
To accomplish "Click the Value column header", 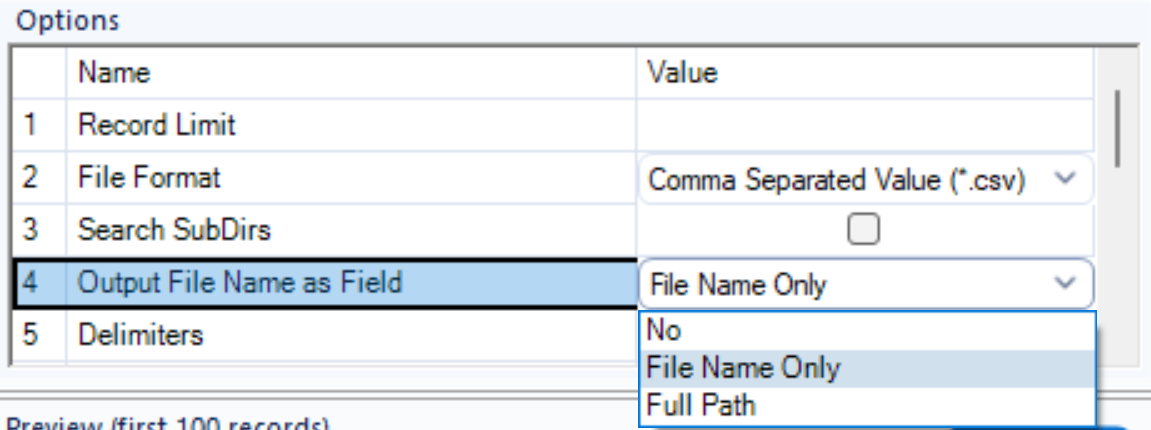I will tap(866, 73).
